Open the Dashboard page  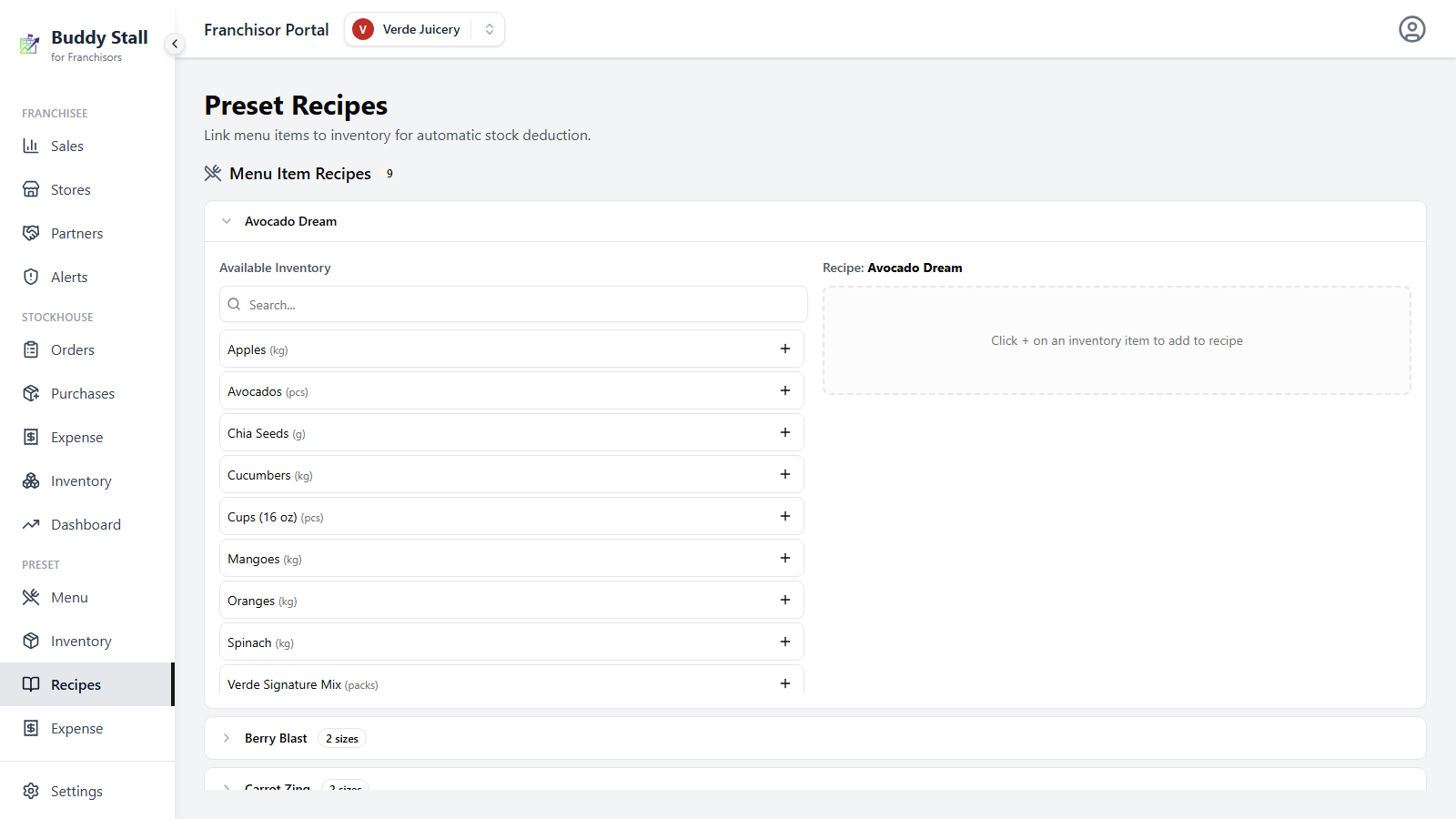pos(87,524)
